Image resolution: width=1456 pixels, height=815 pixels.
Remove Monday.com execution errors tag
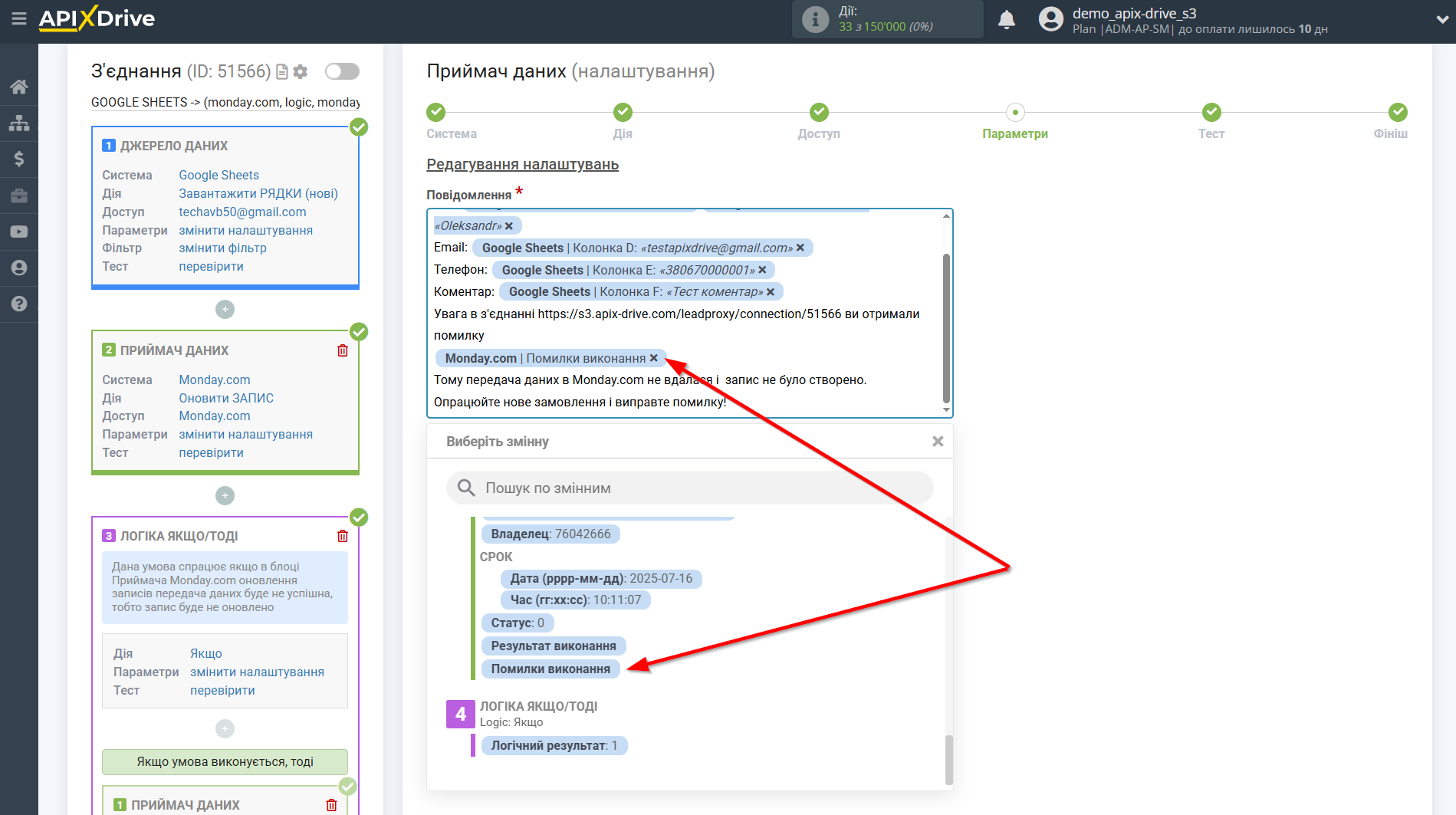[x=654, y=358]
